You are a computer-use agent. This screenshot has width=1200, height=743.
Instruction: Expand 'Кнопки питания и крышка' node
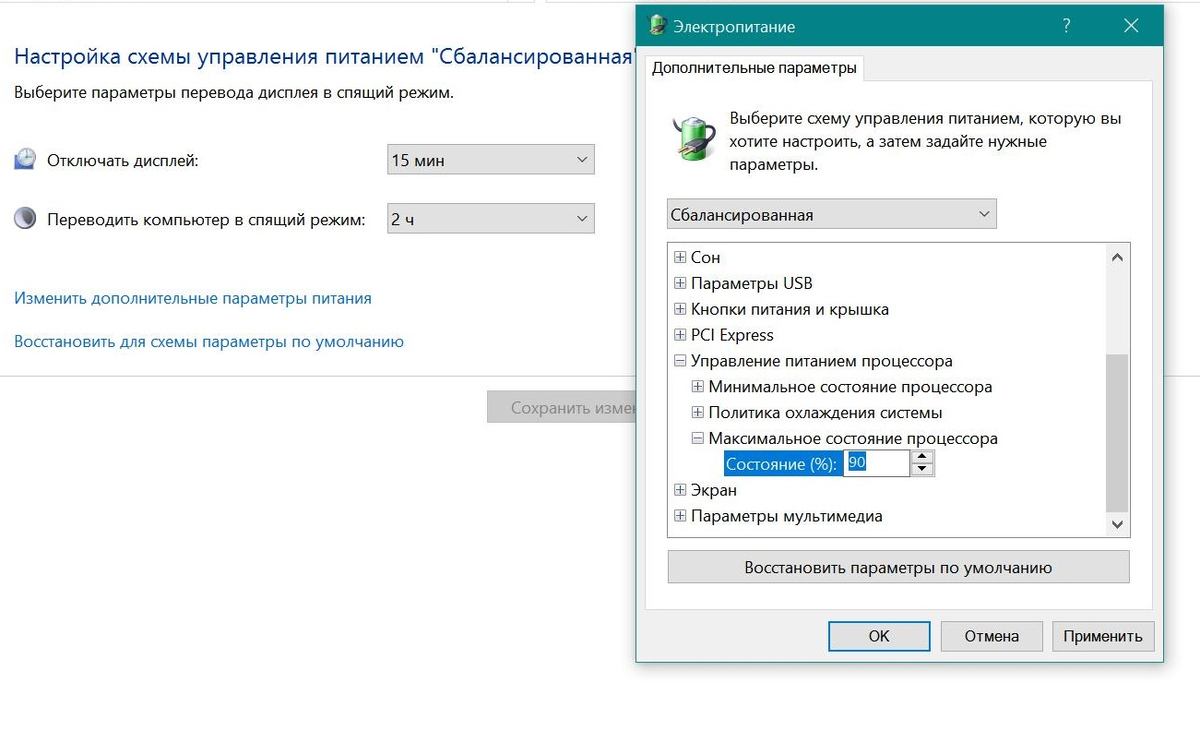[x=680, y=309]
